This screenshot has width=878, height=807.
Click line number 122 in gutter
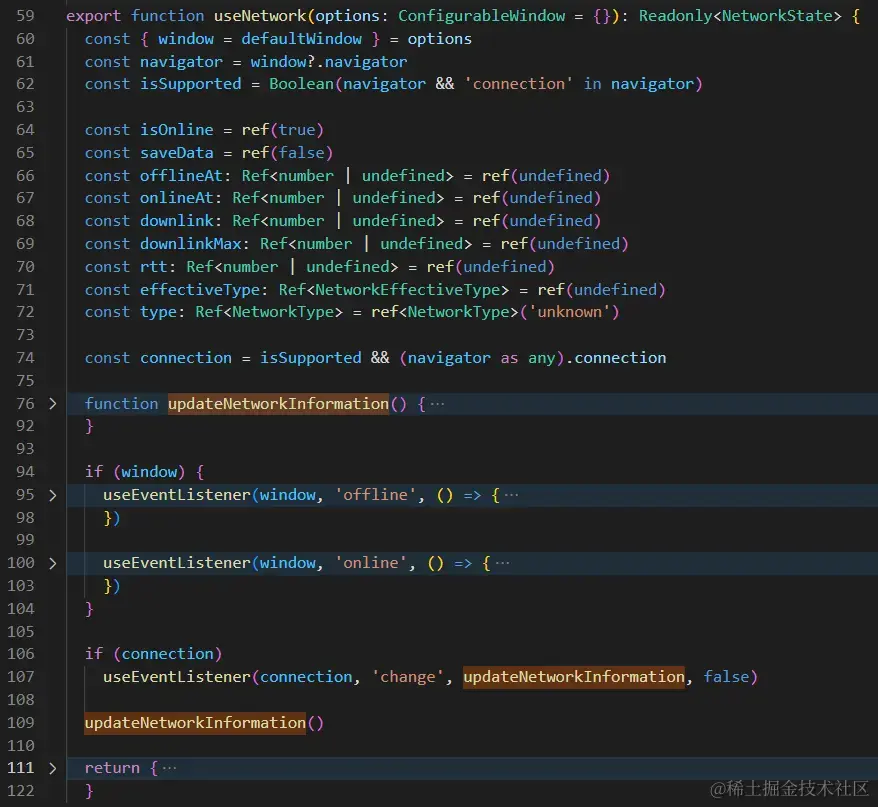coord(21,791)
